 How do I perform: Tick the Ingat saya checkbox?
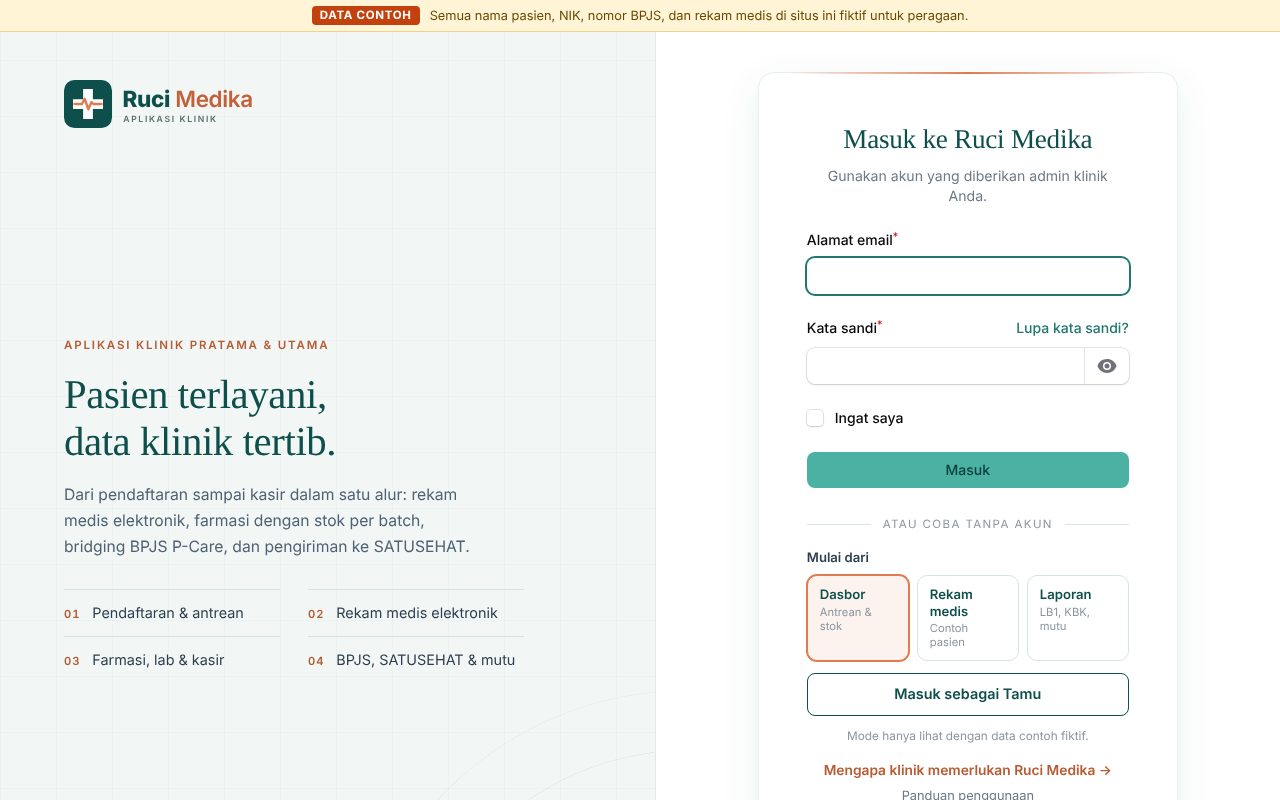(x=815, y=418)
